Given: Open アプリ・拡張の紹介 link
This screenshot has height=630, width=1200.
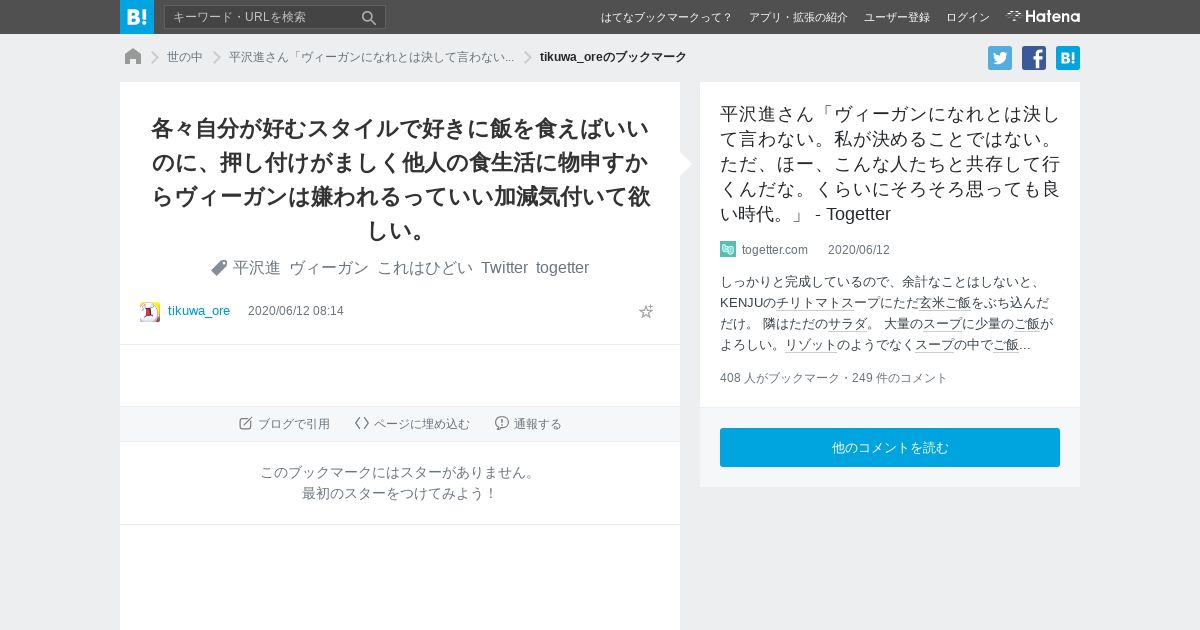Looking at the screenshot, I should tap(798, 17).
